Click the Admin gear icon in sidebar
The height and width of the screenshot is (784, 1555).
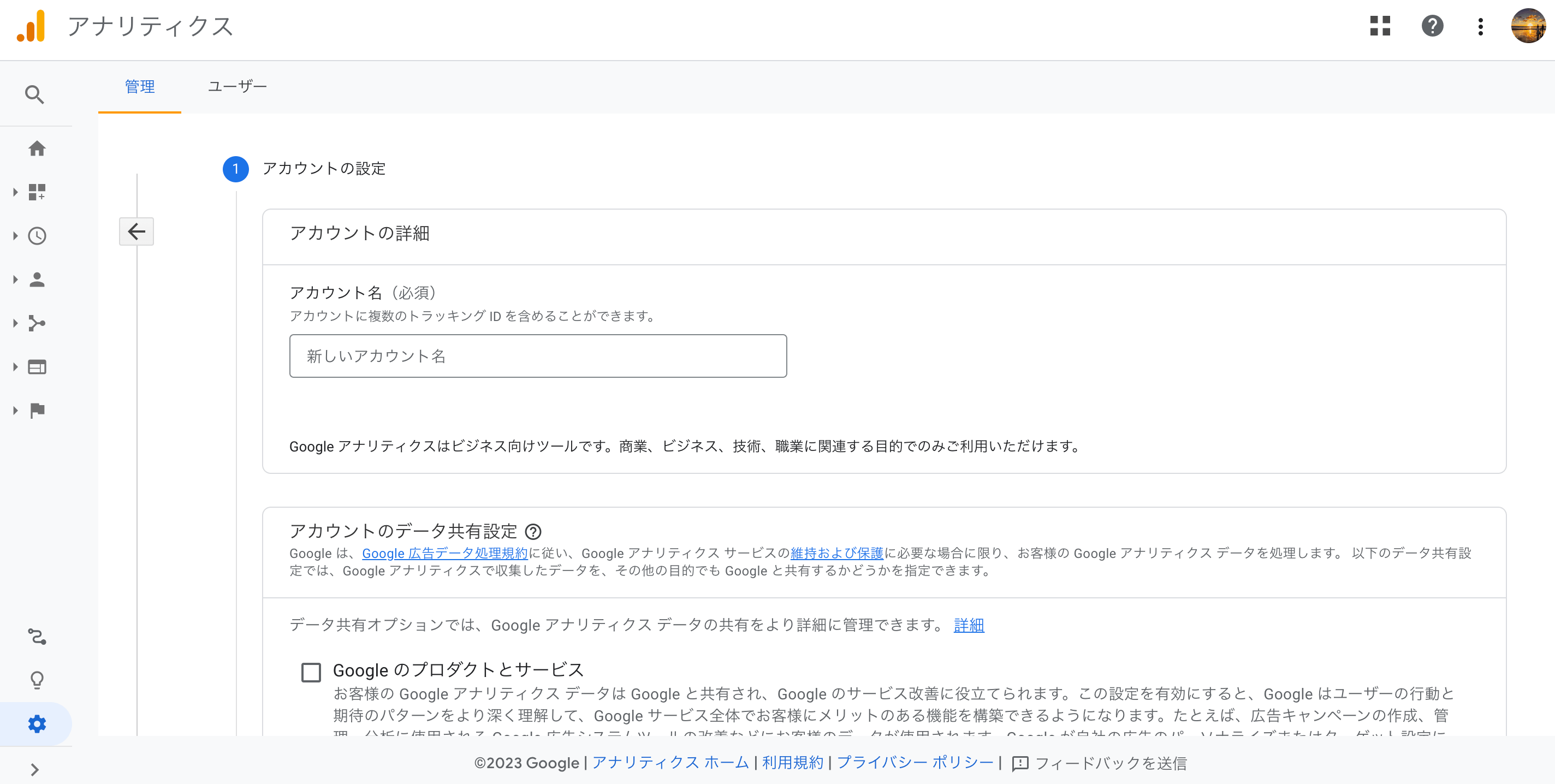pyautogui.click(x=37, y=723)
